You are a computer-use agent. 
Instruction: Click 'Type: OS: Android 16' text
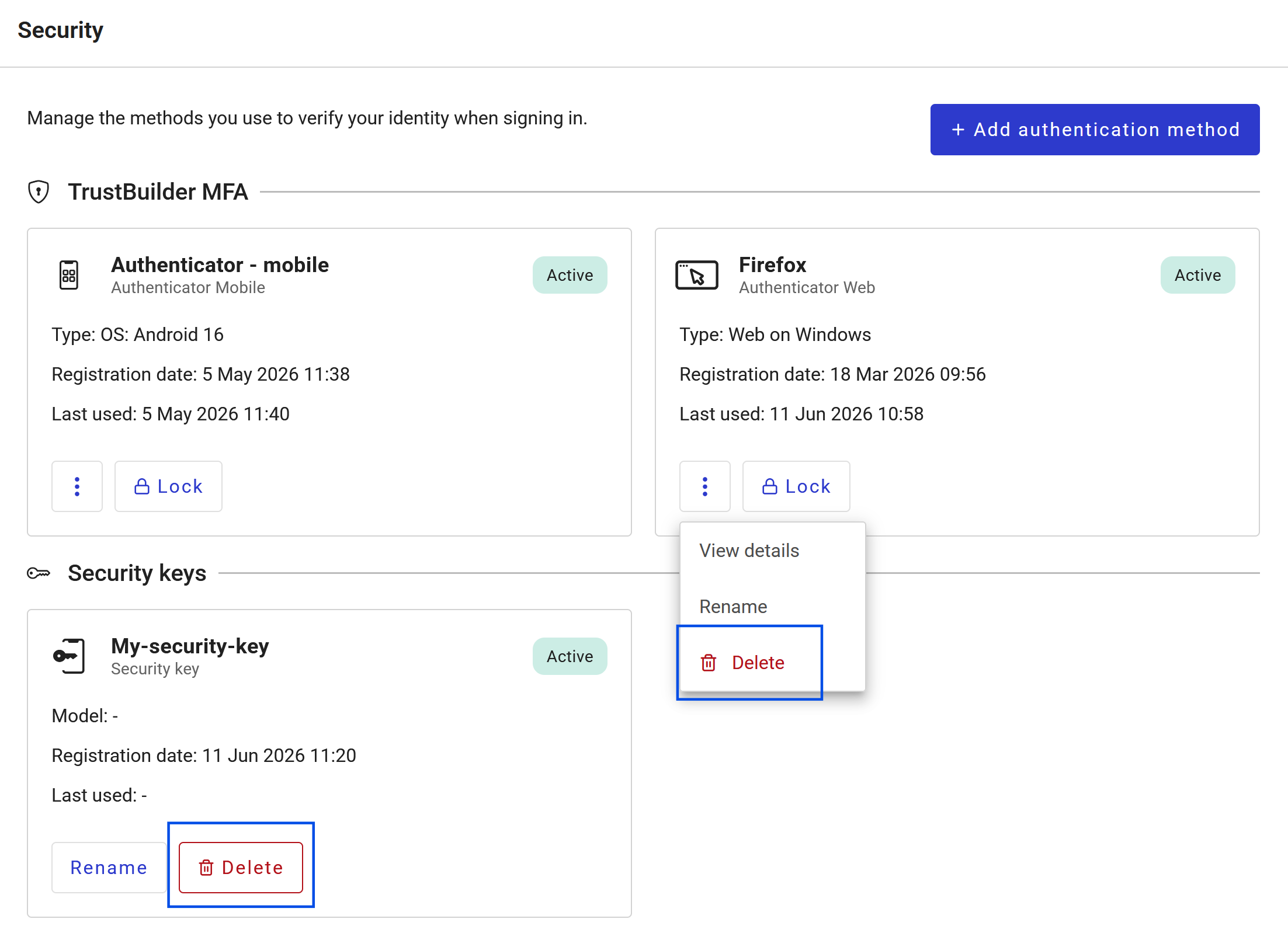tap(138, 335)
